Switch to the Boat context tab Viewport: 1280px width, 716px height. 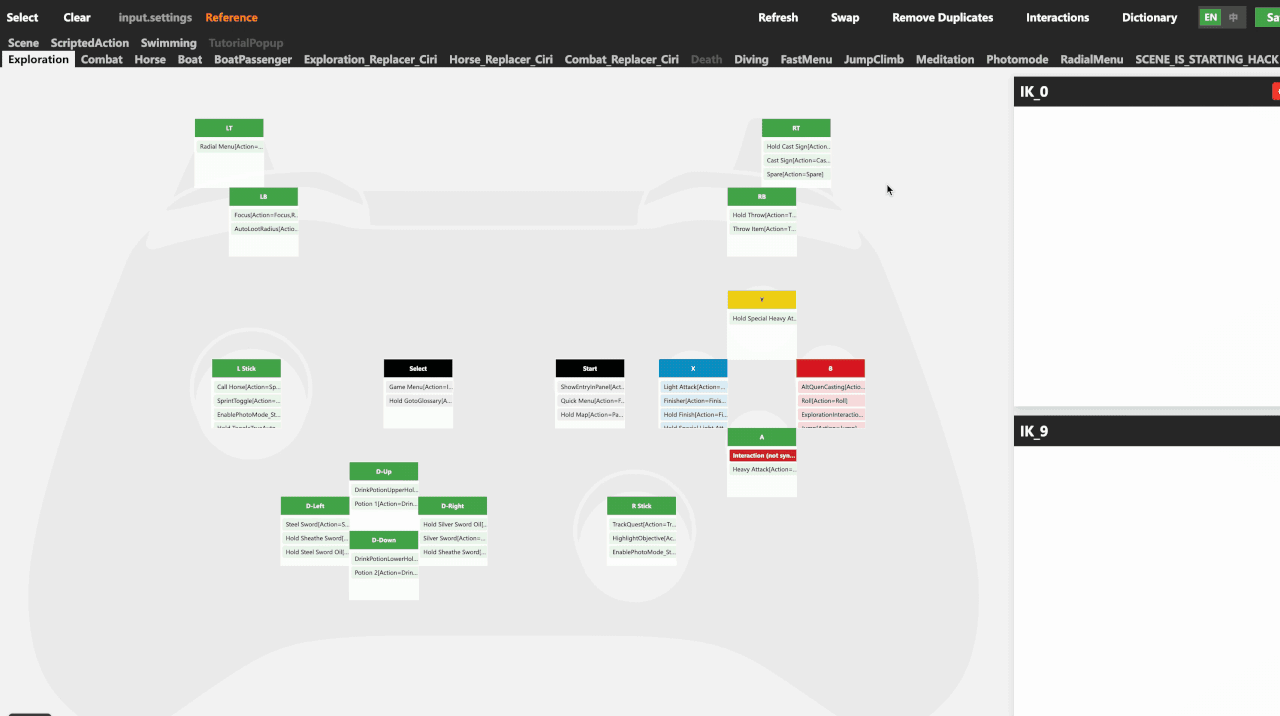[x=190, y=59]
